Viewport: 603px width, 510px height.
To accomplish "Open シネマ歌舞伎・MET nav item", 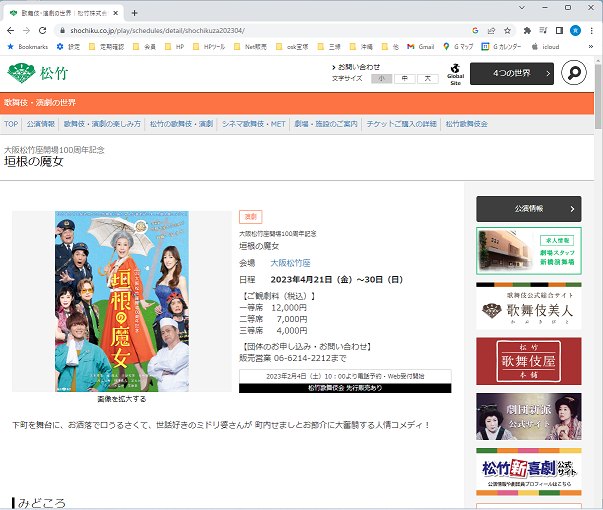I will pyautogui.click(x=254, y=124).
